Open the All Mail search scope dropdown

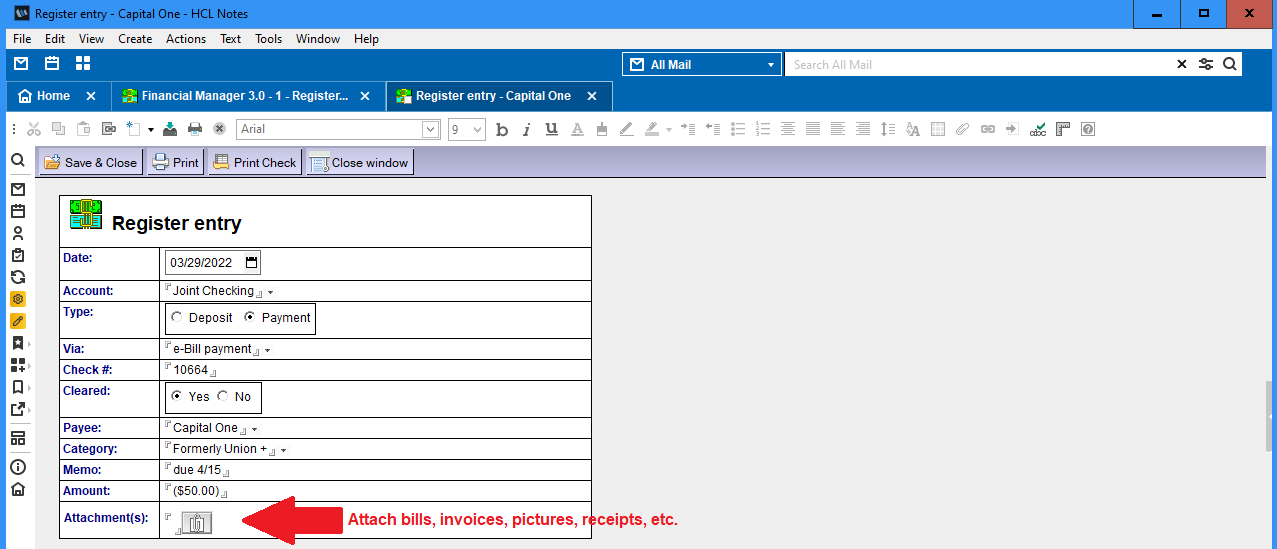click(x=770, y=65)
